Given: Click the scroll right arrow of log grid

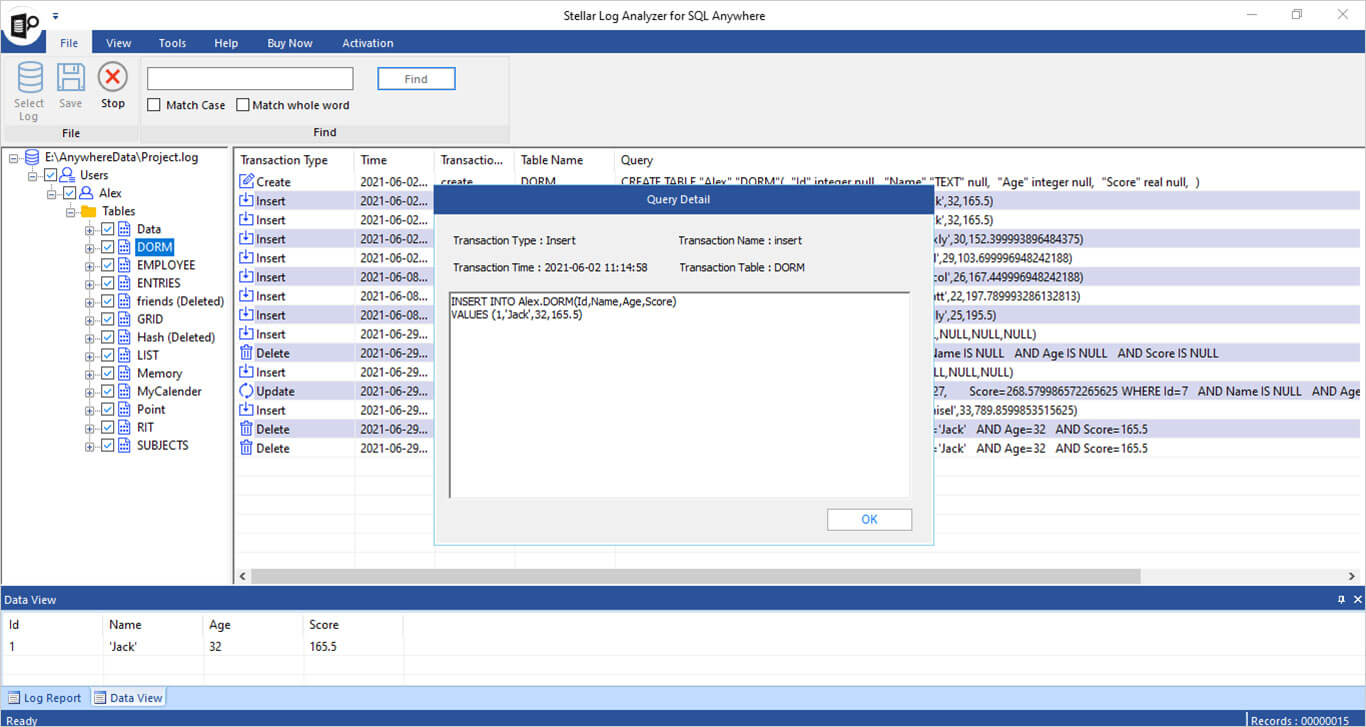Looking at the screenshot, I should pyautogui.click(x=1354, y=577).
